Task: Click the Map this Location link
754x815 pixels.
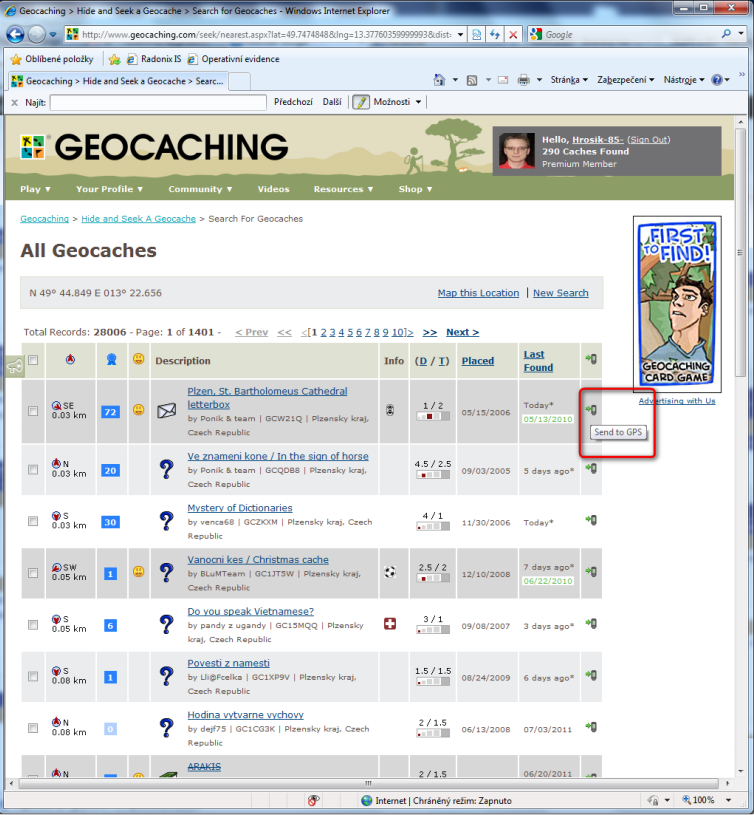Action: (x=478, y=293)
